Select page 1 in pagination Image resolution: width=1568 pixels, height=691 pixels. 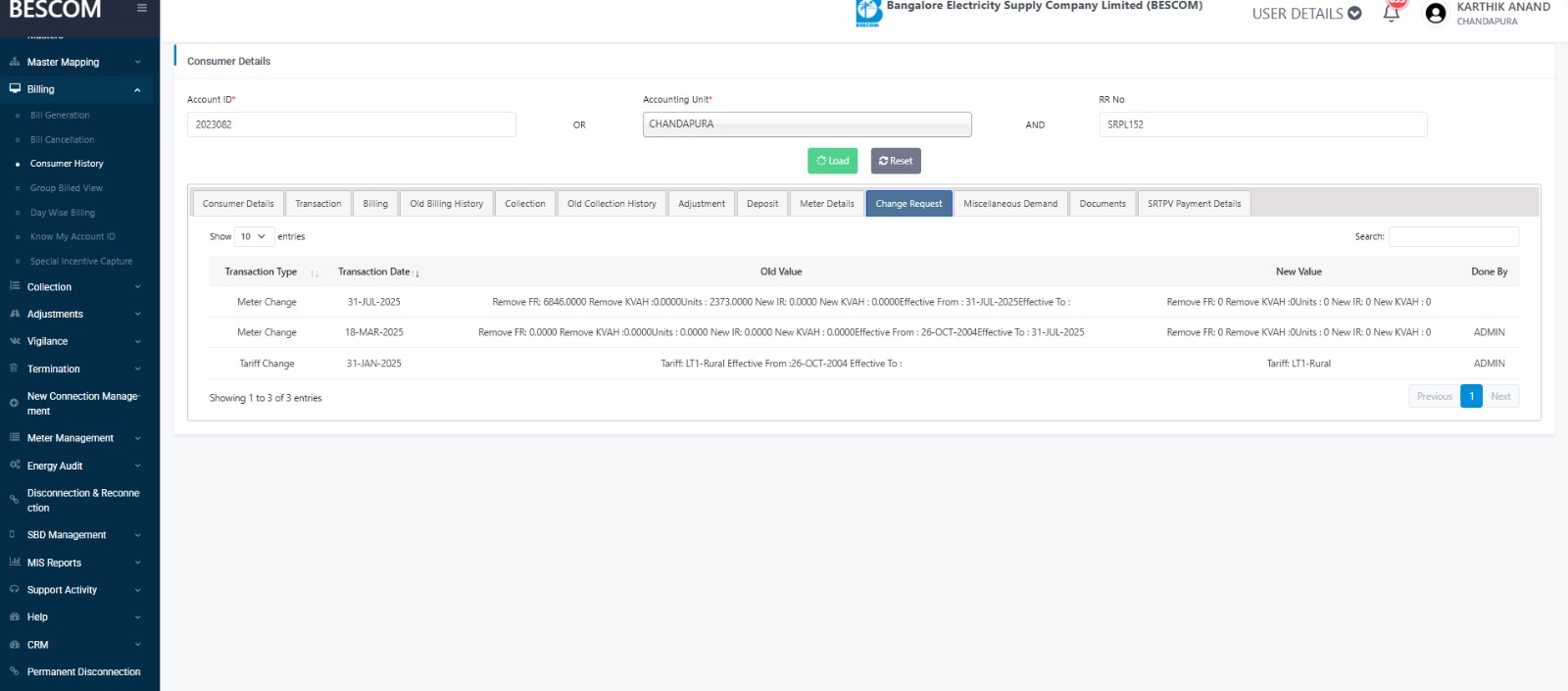1471,396
